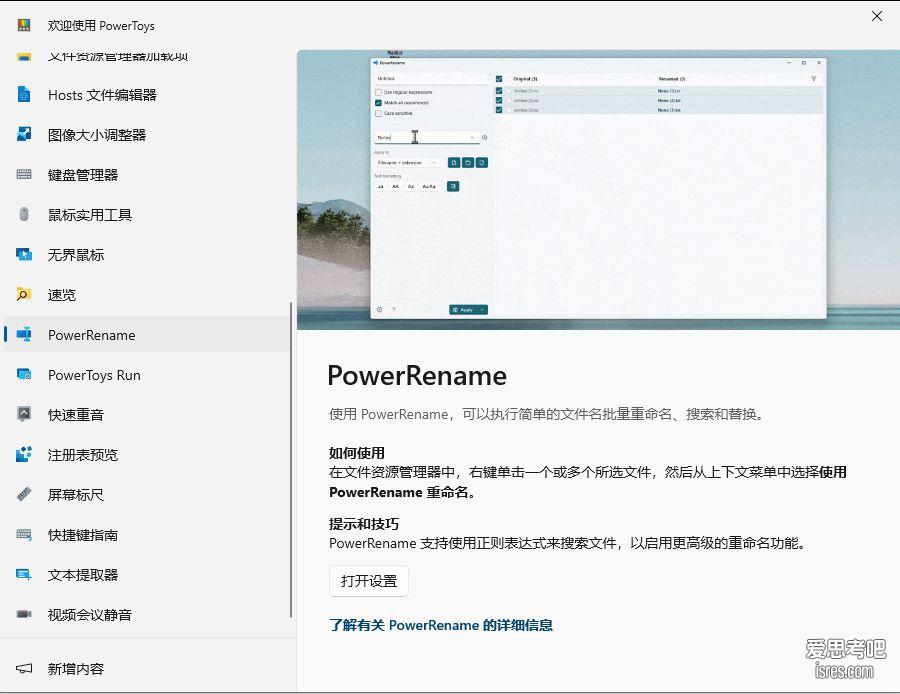Viewport: 900px width, 694px height.
Task: Select 鼠标实用工具 in sidebar
Action: pos(146,215)
